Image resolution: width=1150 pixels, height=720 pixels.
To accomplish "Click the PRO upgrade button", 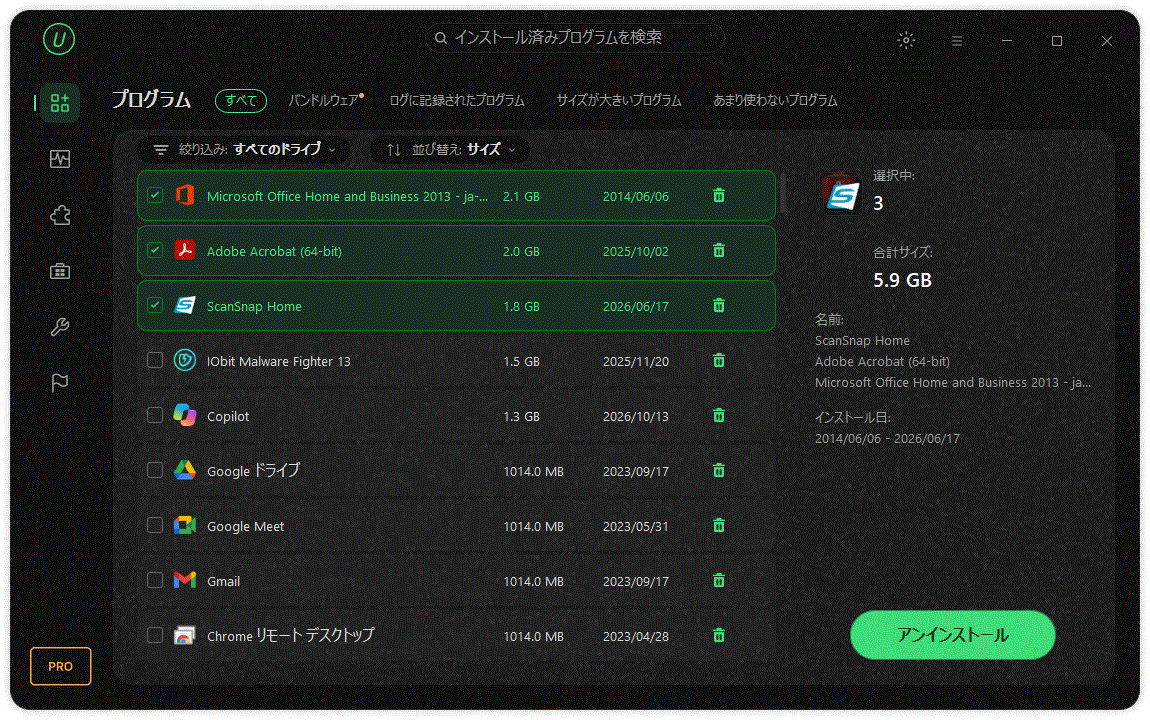I will point(61,666).
